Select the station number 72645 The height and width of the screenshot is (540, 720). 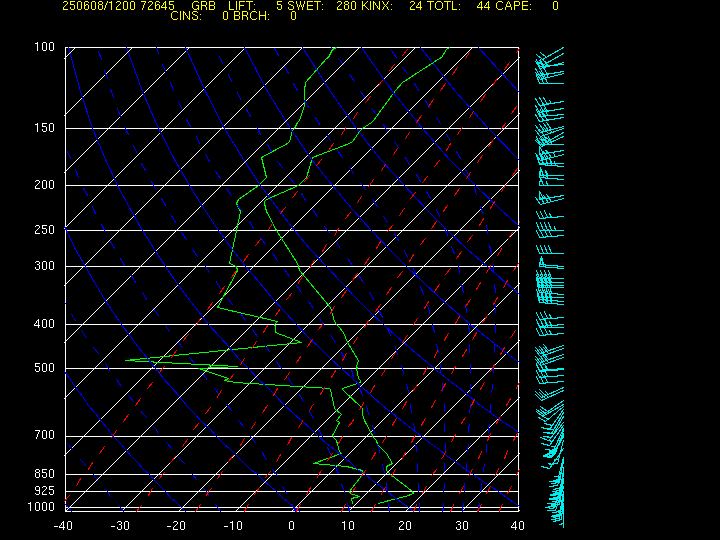pyautogui.click(x=158, y=6)
